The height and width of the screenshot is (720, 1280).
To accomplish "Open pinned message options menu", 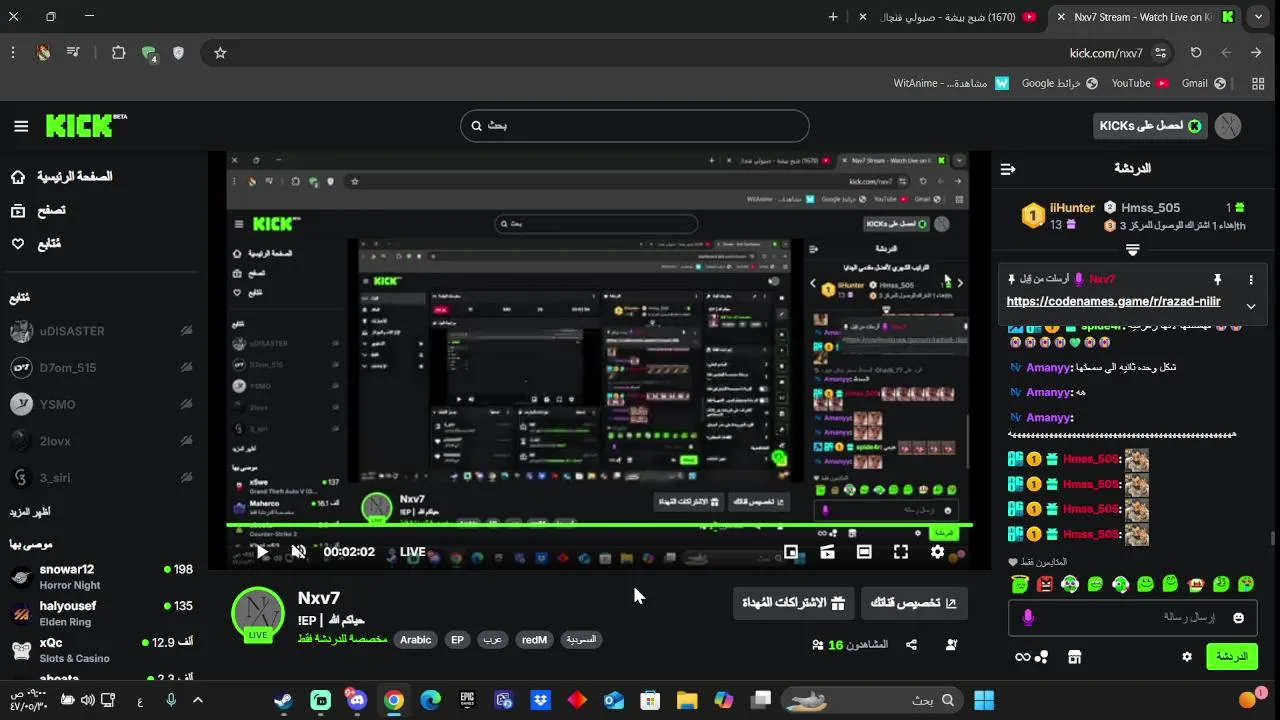I will tap(1250, 280).
